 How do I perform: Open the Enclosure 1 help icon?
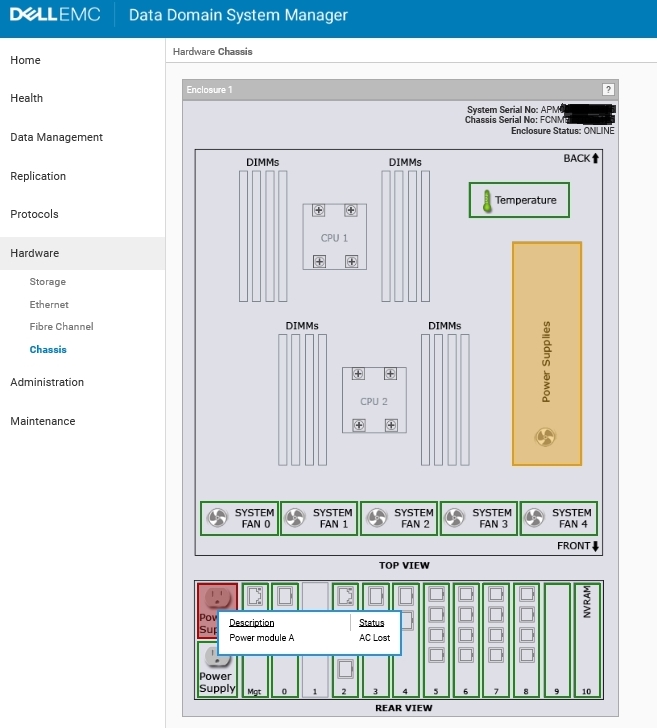pyautogui.click(x=608, y=90)
